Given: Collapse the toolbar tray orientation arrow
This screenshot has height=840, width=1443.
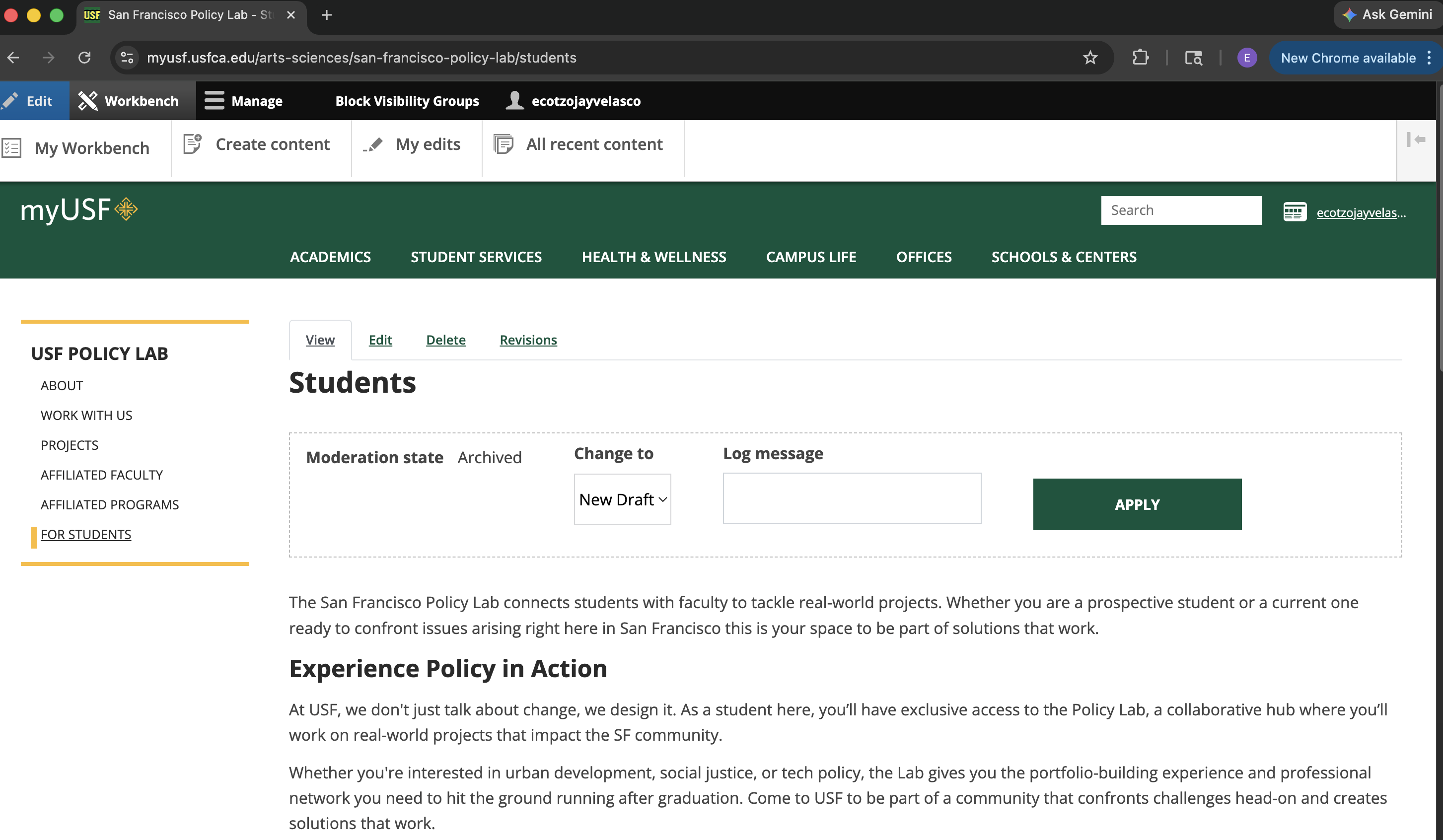Looking at the screenshot, I should coord(1416,139).
